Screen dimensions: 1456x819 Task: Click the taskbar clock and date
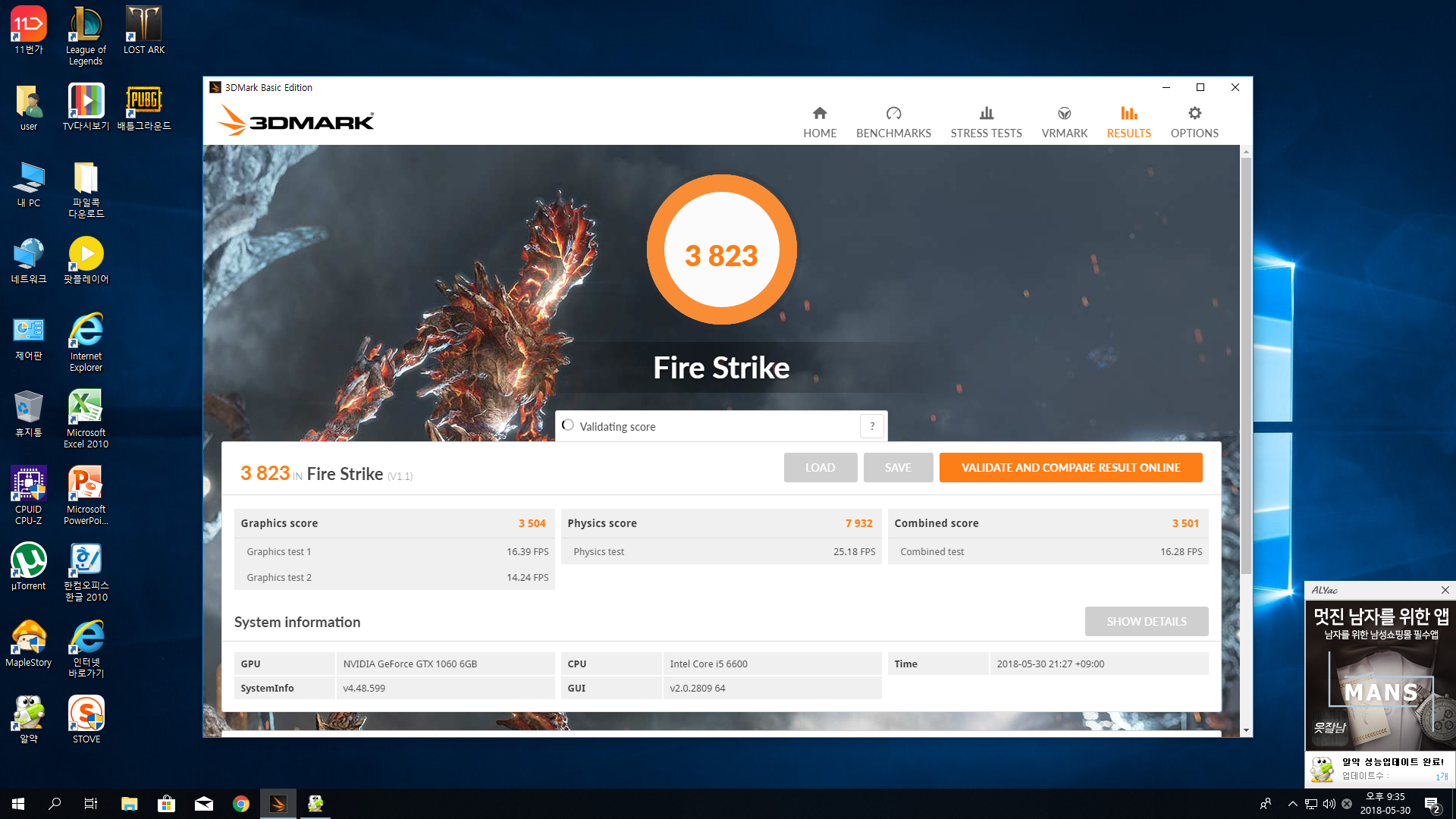[1385, 804]
